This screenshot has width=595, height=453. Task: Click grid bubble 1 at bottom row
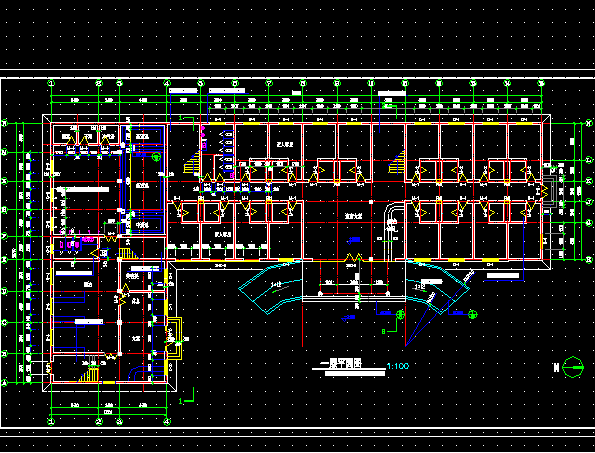[x=51, y=421]
